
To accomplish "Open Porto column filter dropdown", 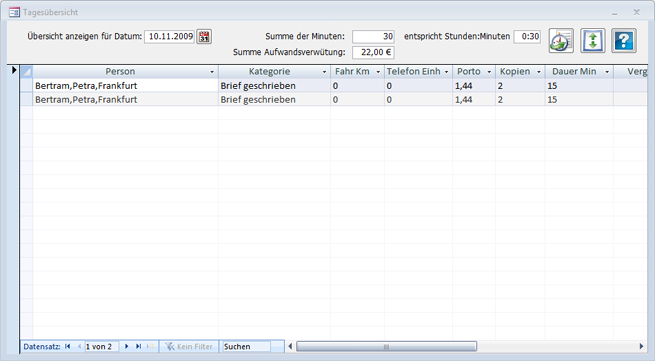I will point(489,72).
